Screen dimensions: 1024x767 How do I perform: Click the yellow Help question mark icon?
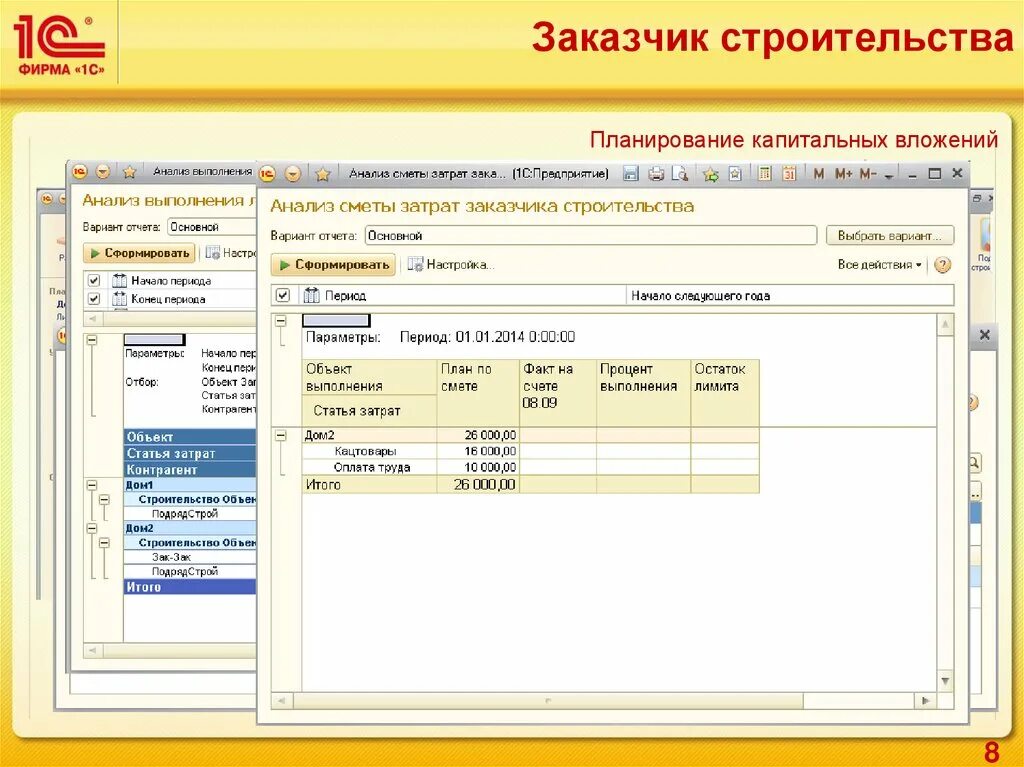942,265
